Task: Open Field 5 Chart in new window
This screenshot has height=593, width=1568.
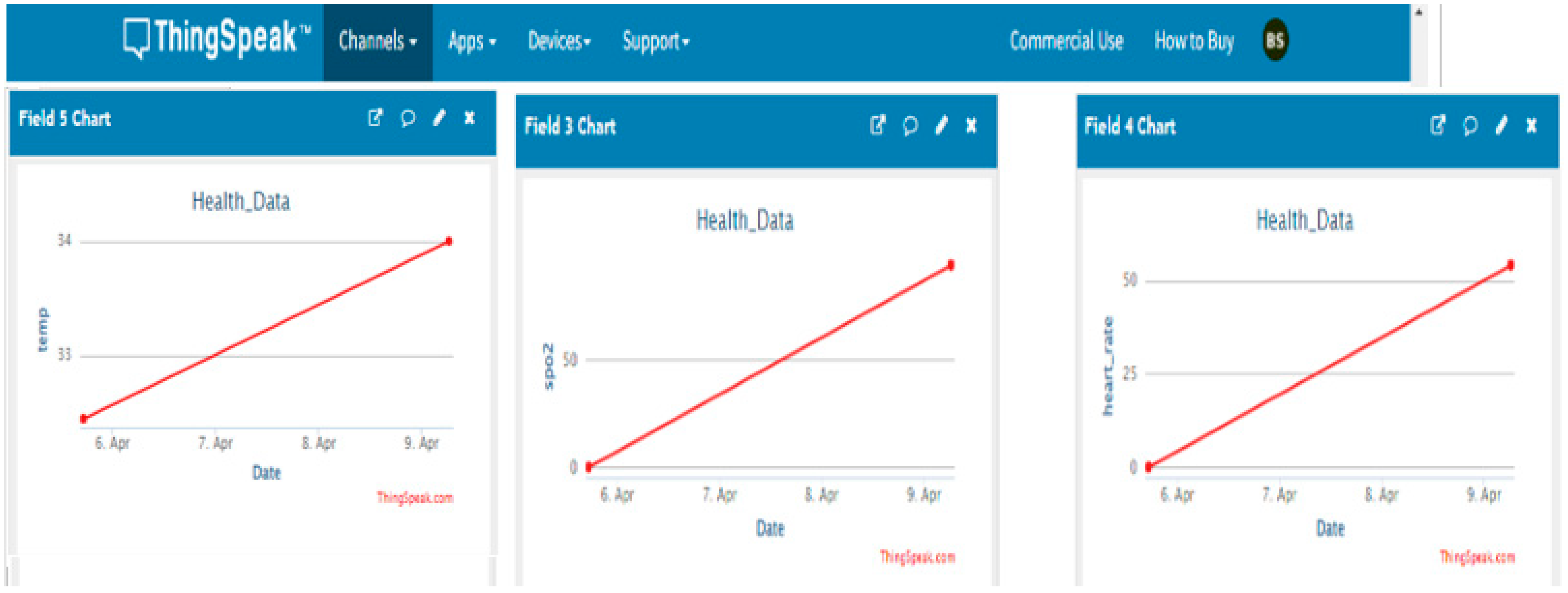Action: pyautogui.click(x=375, y=117)
